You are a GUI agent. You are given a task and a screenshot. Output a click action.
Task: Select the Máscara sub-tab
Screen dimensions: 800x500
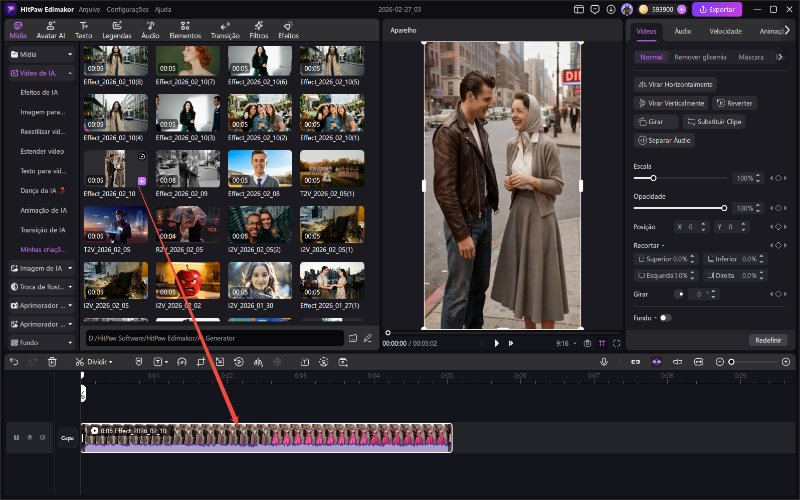(751, 57)
